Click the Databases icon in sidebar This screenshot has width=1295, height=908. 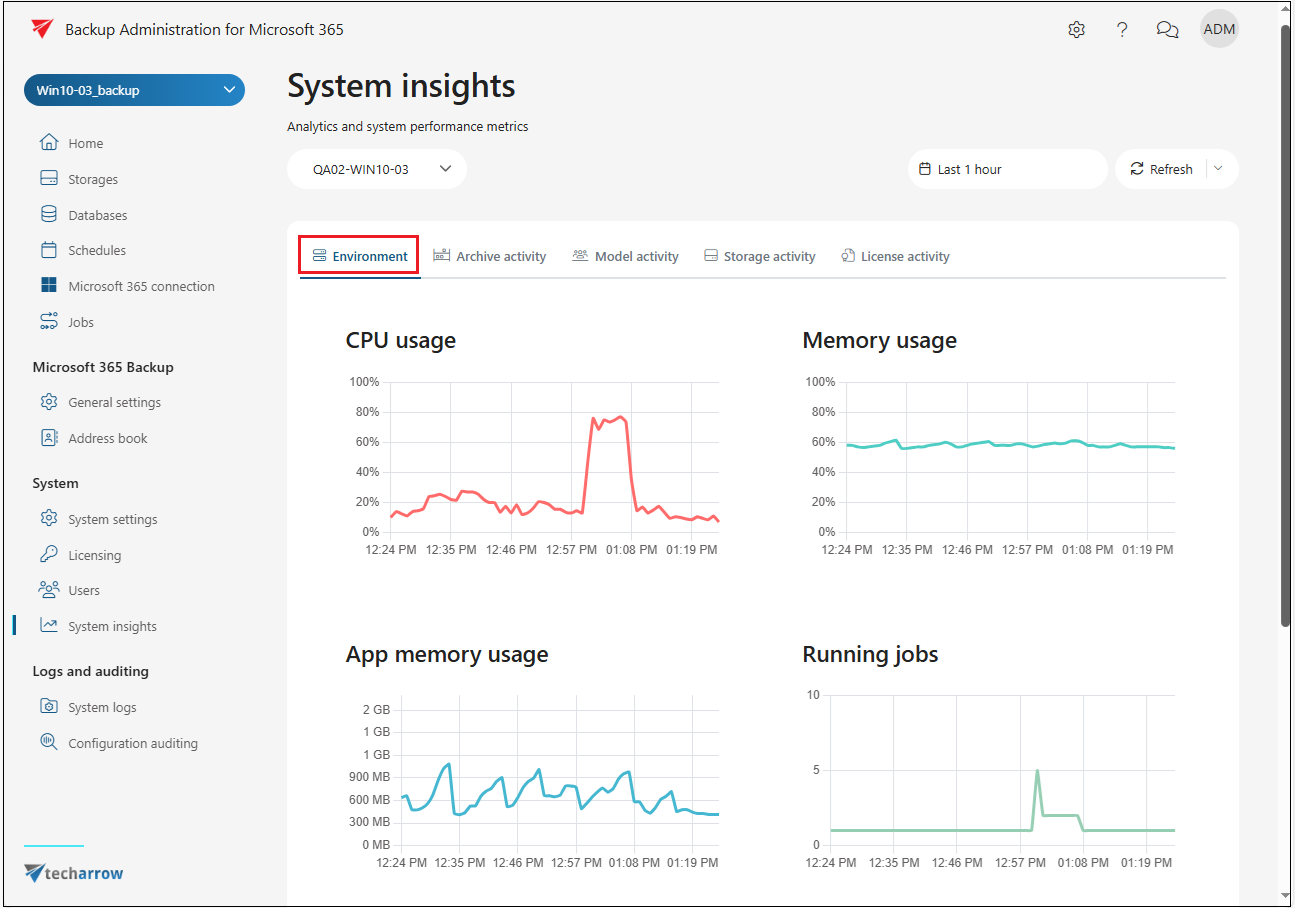coord(49,215)
